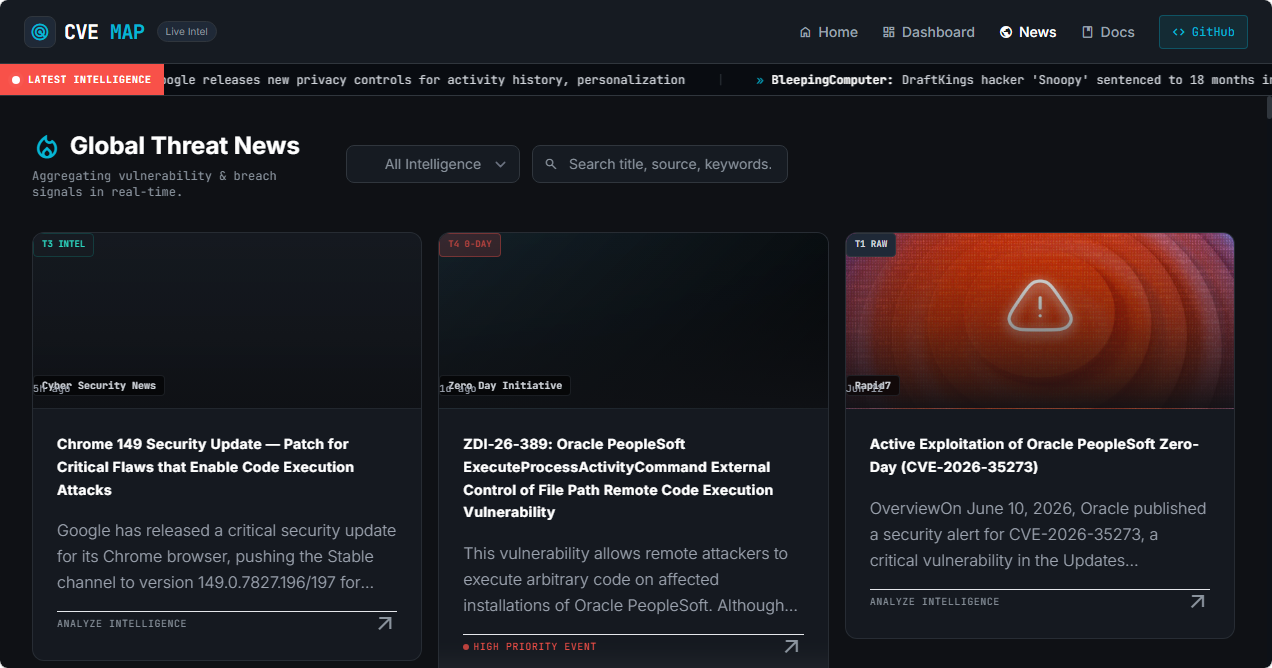Click the T4 0-DAY tag badge

470,244
